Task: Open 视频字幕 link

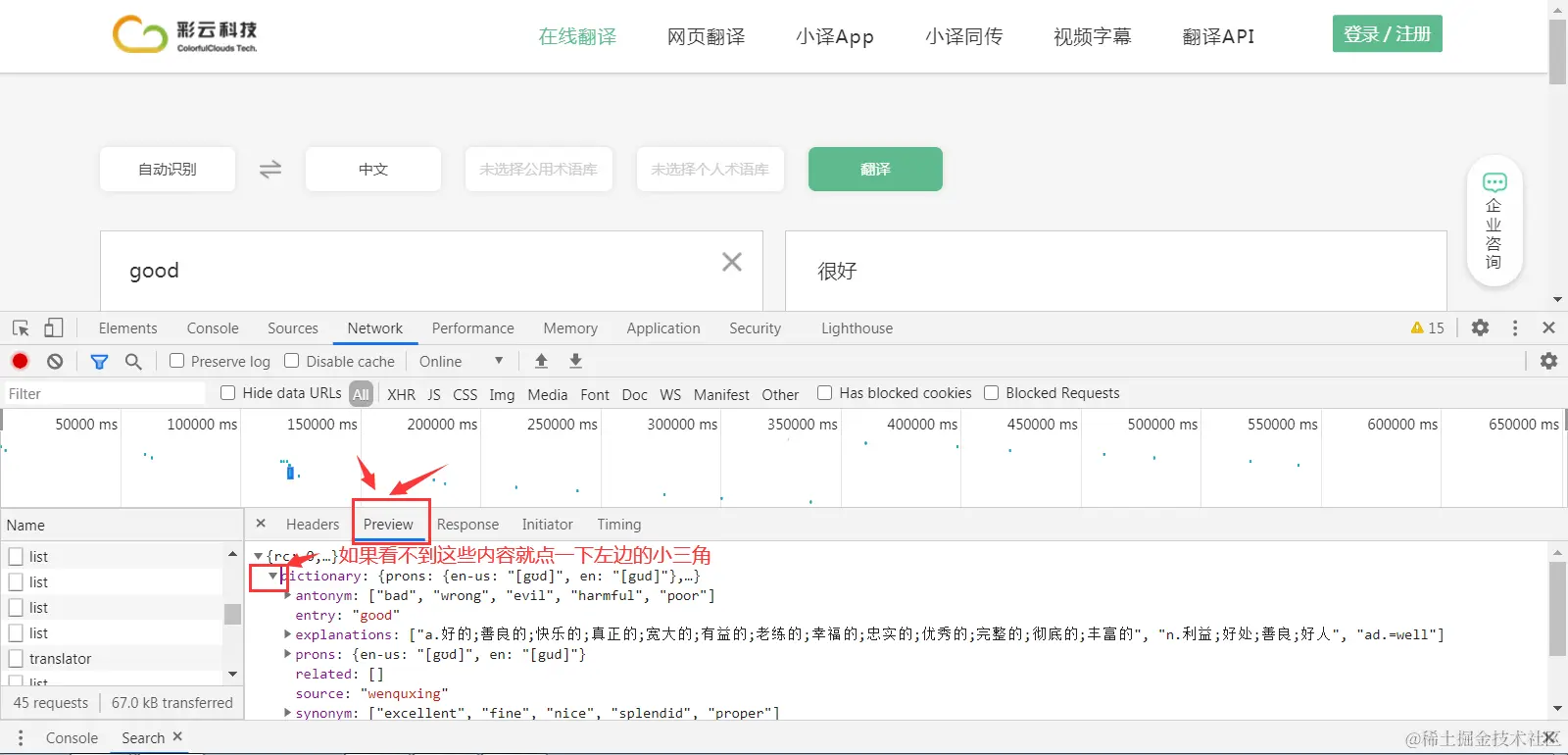Action: coord(1092,37)
